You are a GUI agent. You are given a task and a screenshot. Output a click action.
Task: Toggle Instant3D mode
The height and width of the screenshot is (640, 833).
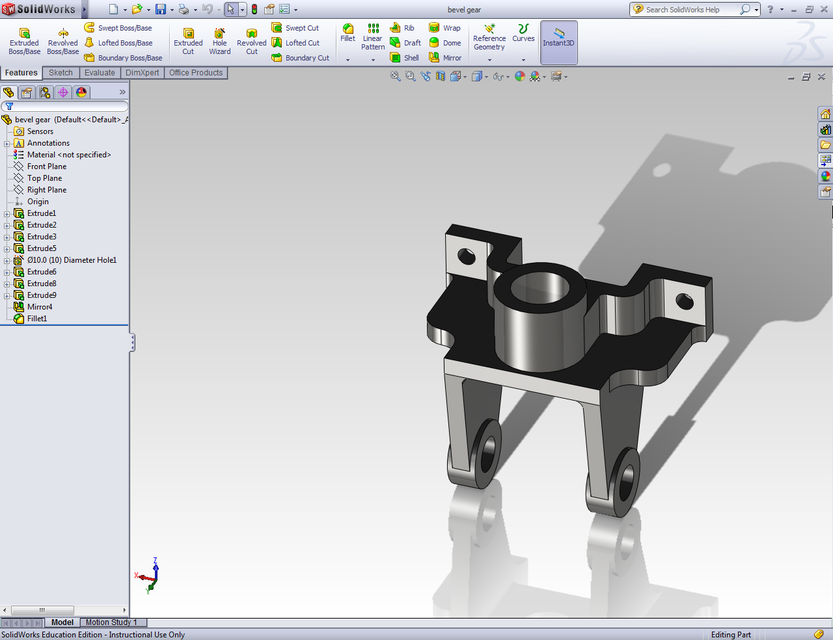(559, 40)
